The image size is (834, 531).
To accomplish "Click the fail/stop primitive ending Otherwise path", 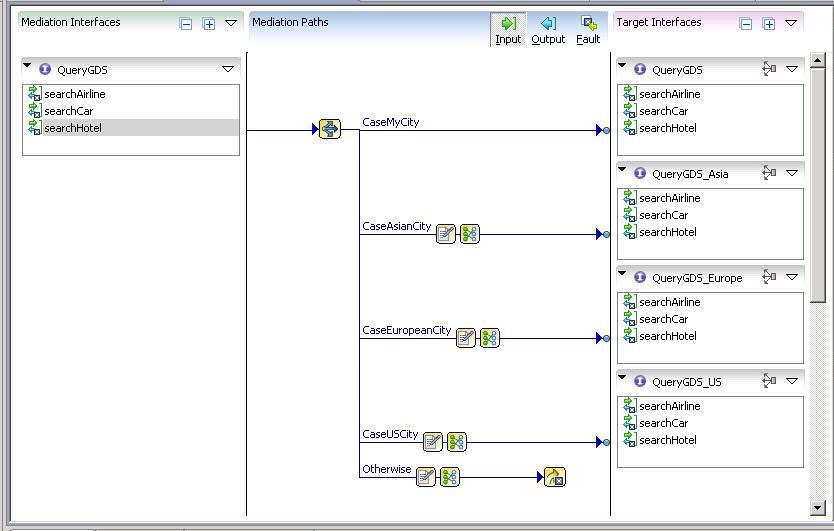I will click(555, 477).
